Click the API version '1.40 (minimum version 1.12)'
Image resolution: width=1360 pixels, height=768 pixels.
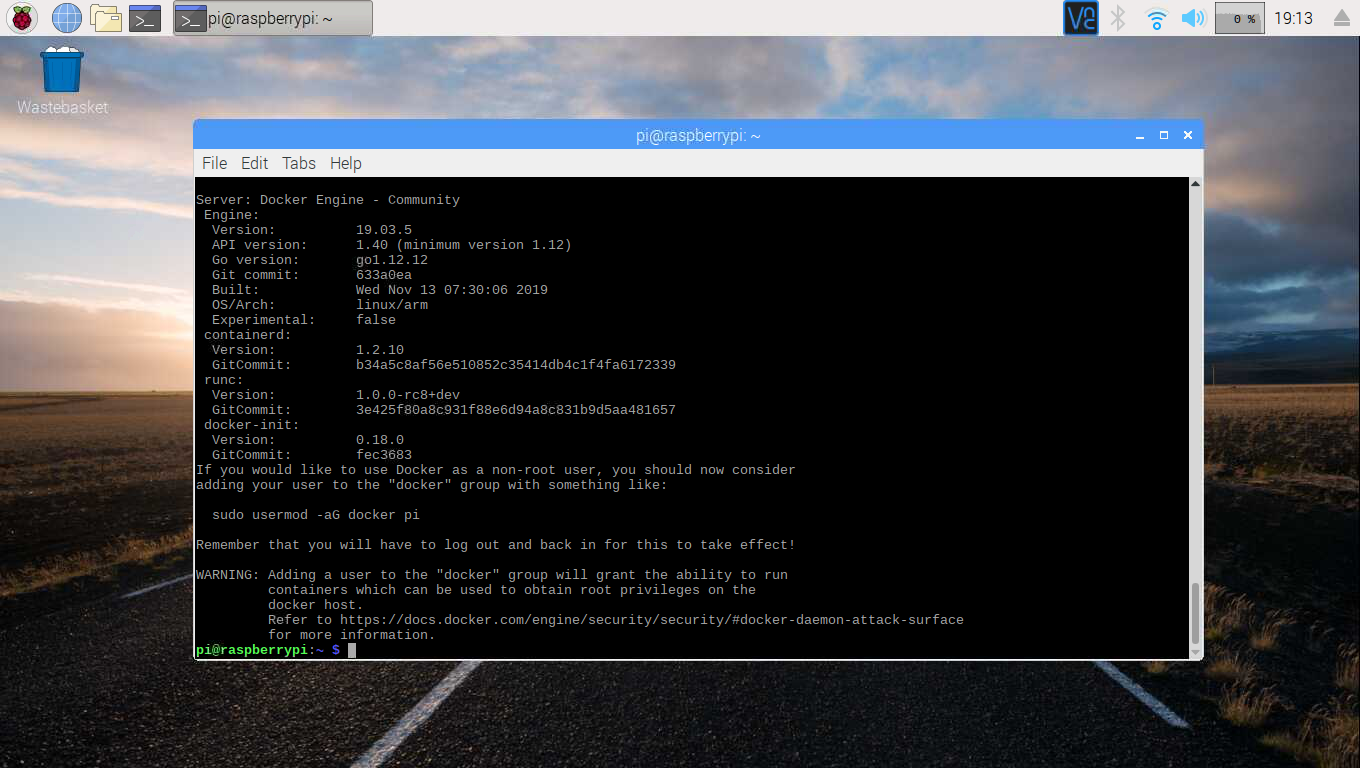[464, 245]
